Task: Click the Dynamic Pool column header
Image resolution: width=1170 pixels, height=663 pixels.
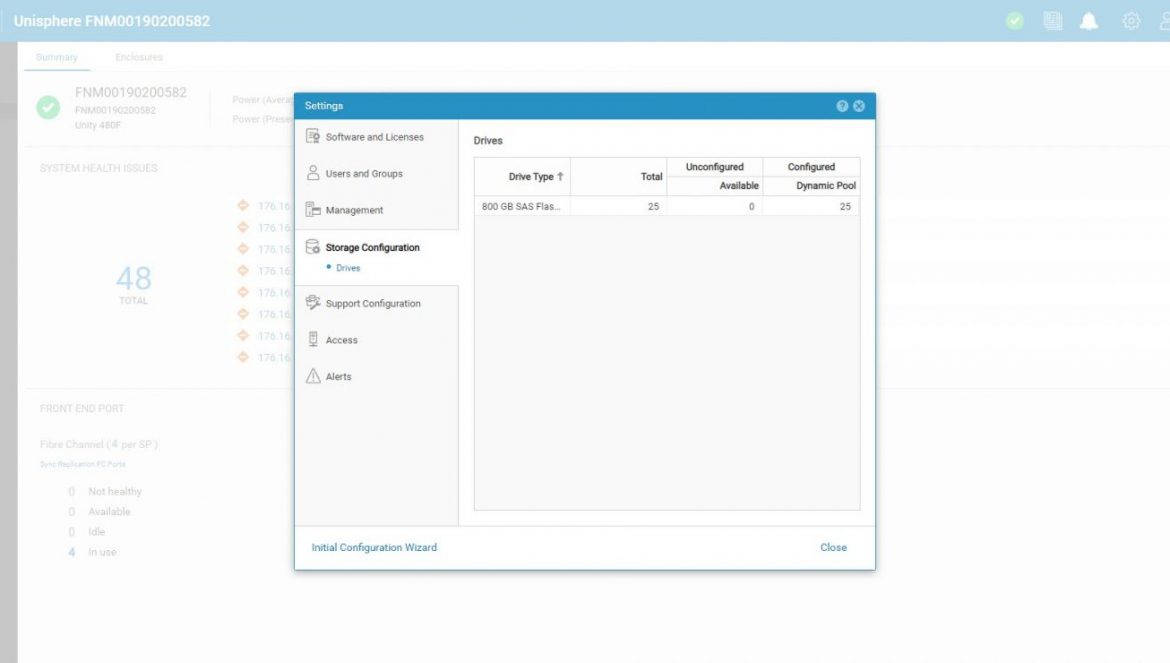Action: [811, 186]
